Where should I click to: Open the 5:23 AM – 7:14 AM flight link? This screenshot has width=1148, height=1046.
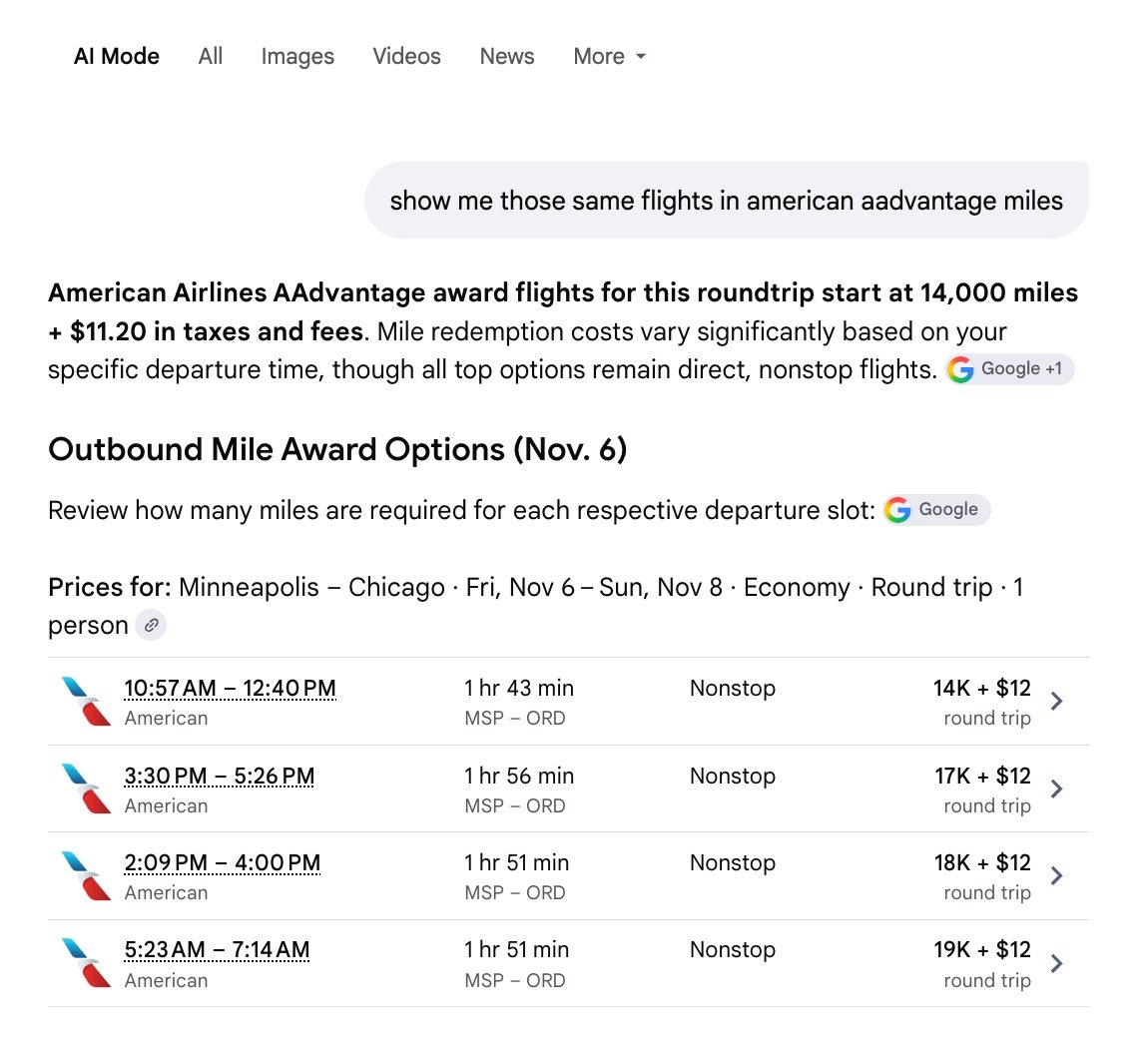pos(217,949)
